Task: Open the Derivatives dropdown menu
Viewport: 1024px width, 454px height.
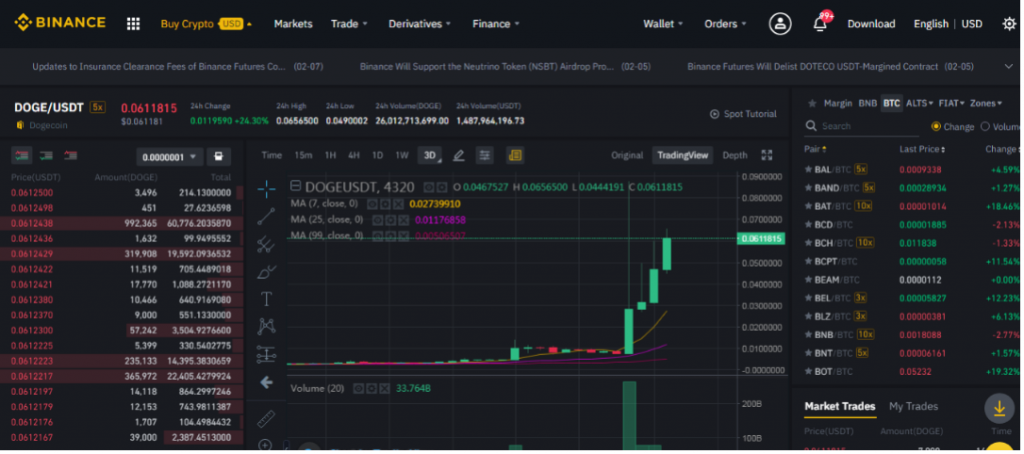Action: pos(420,24)
